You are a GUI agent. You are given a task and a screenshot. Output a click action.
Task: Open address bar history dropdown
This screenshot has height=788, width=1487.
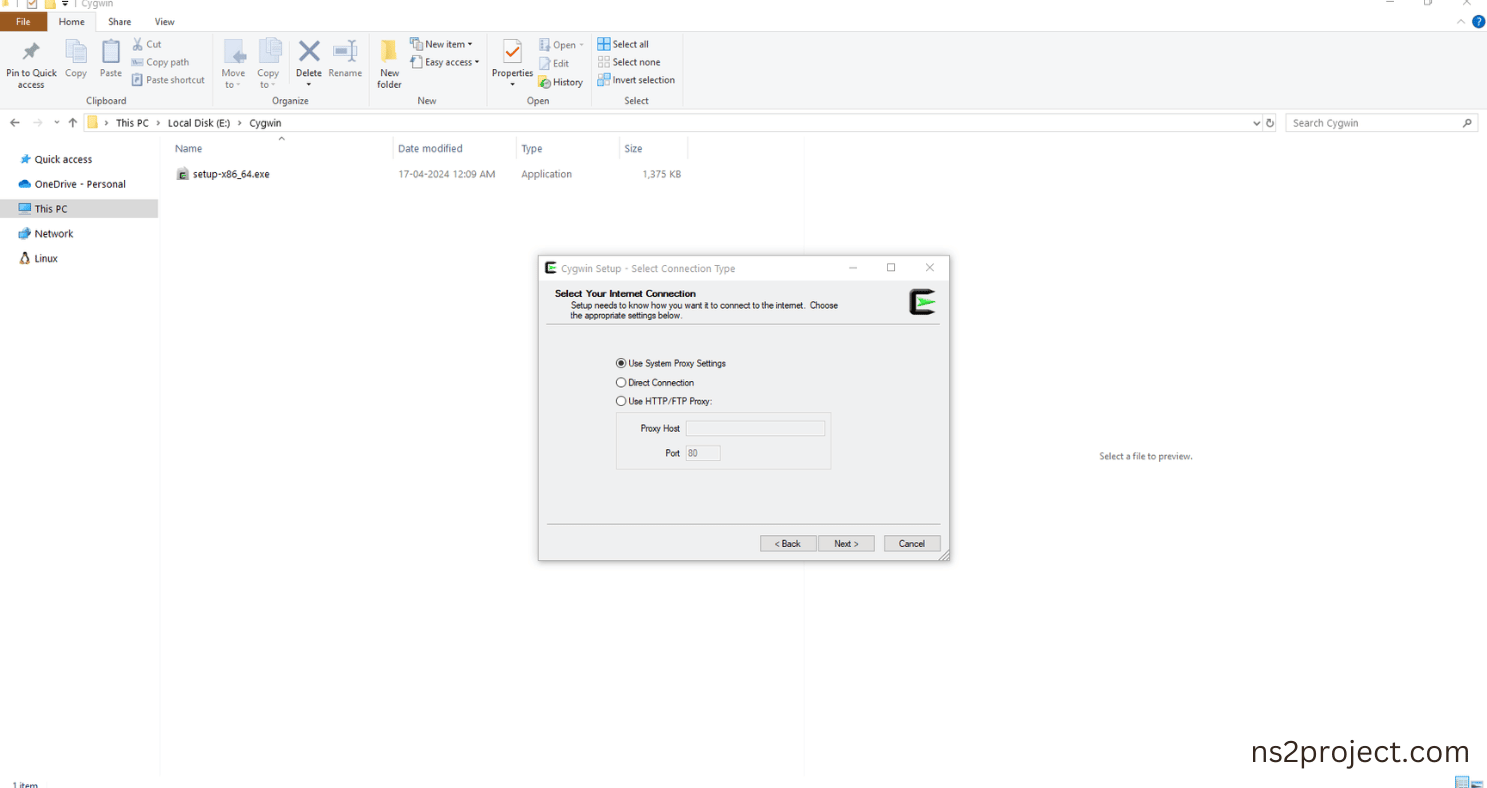[x=1256, y=123]
